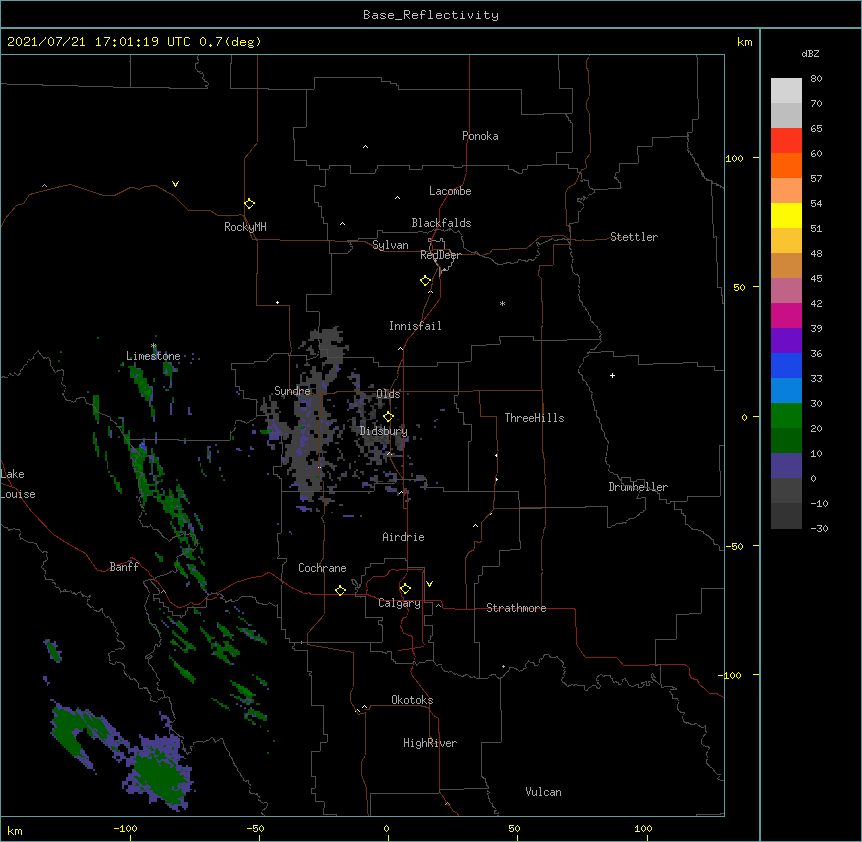Click the Sundre town label

(x=292, y=391)
